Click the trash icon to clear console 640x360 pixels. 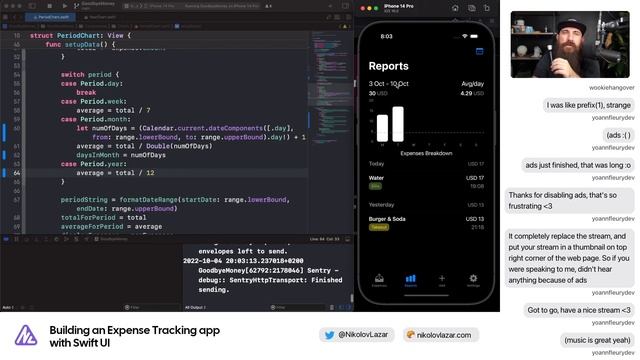tap(332, 307)
